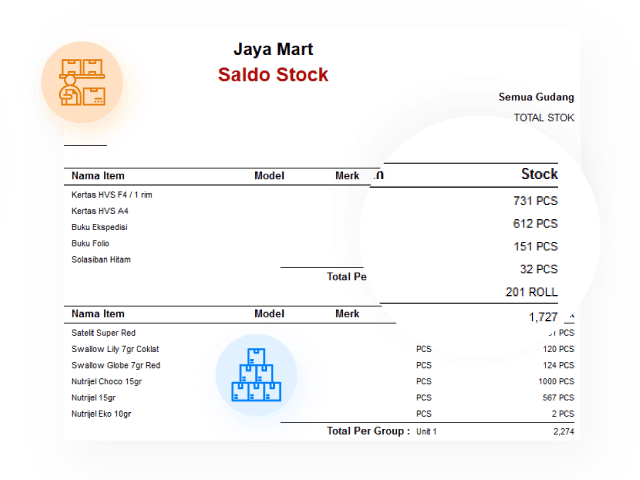Select the Satelit Super Red item

(103, 333)
